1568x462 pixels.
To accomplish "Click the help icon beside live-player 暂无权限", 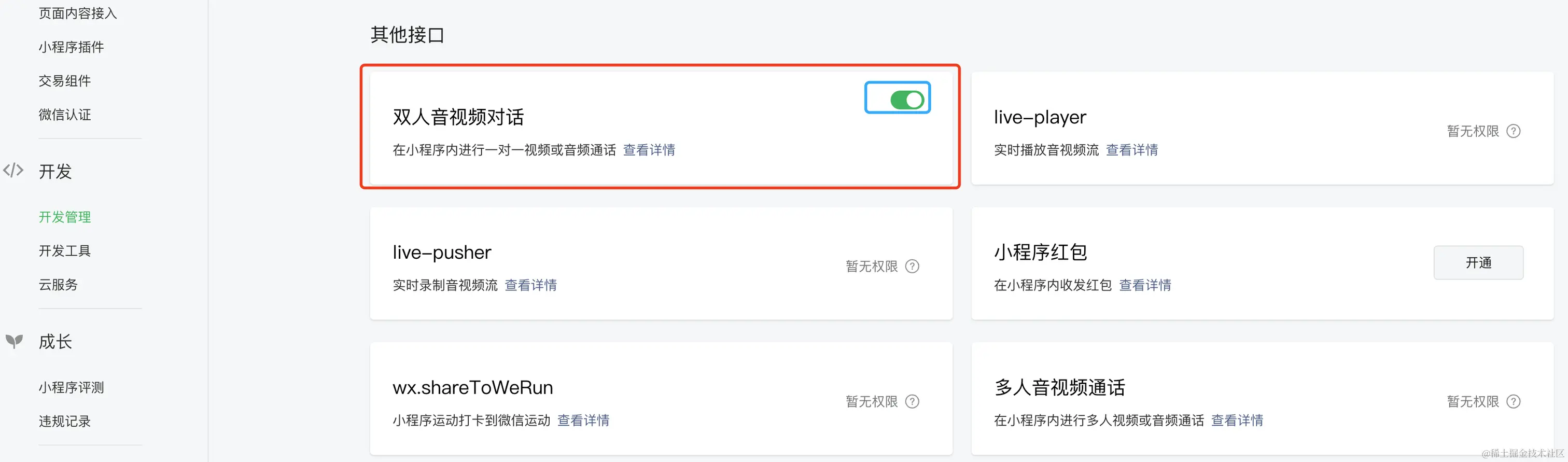I will (1513, 131).
